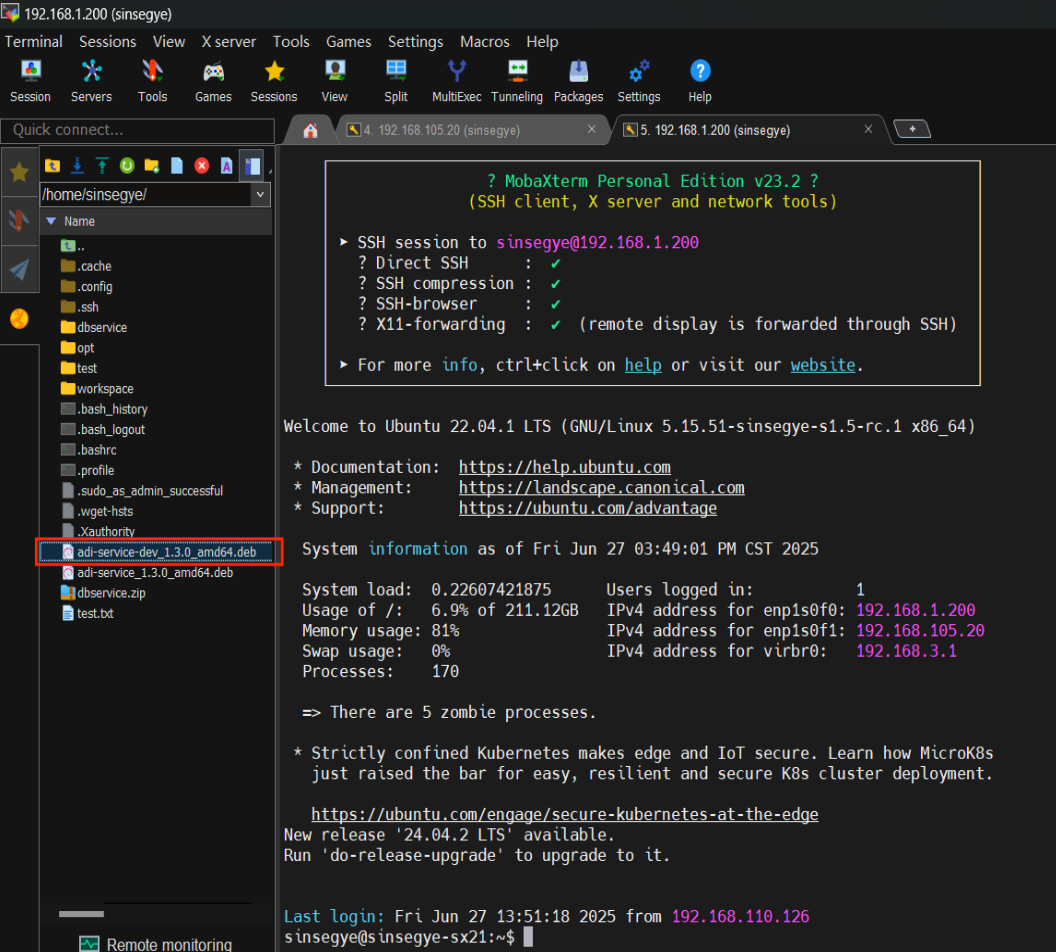Toggle sort order on Name column

[80, 221]
